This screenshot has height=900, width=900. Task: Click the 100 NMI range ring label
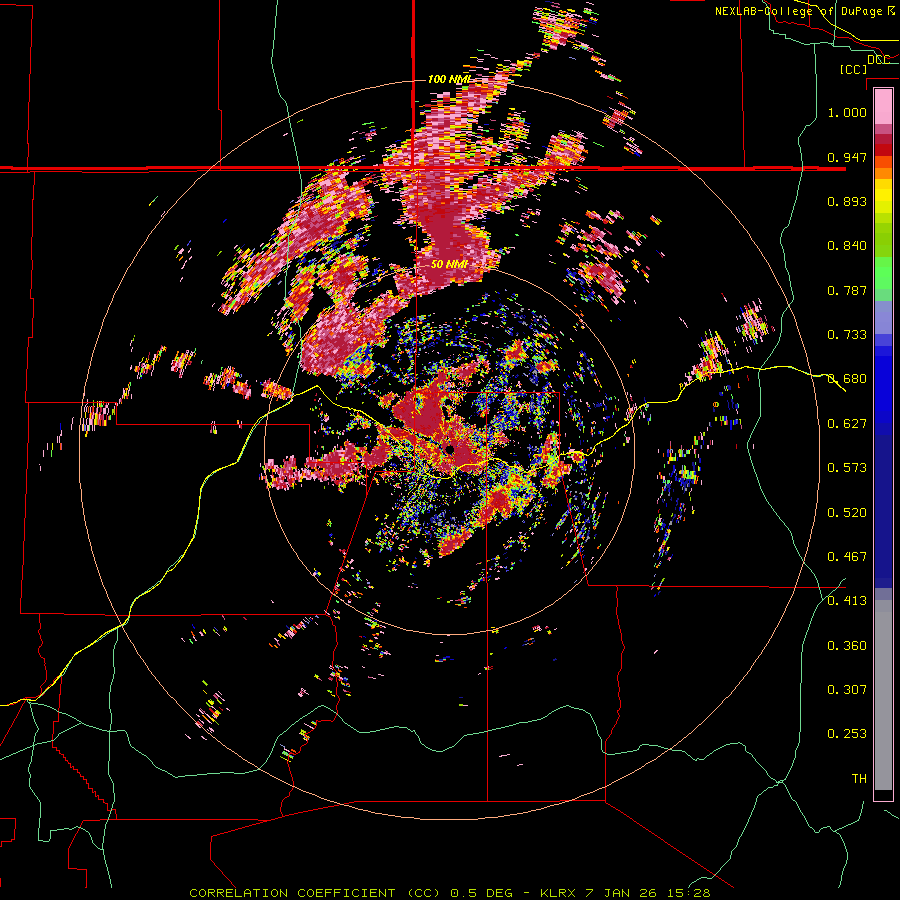tap(449, 79)
